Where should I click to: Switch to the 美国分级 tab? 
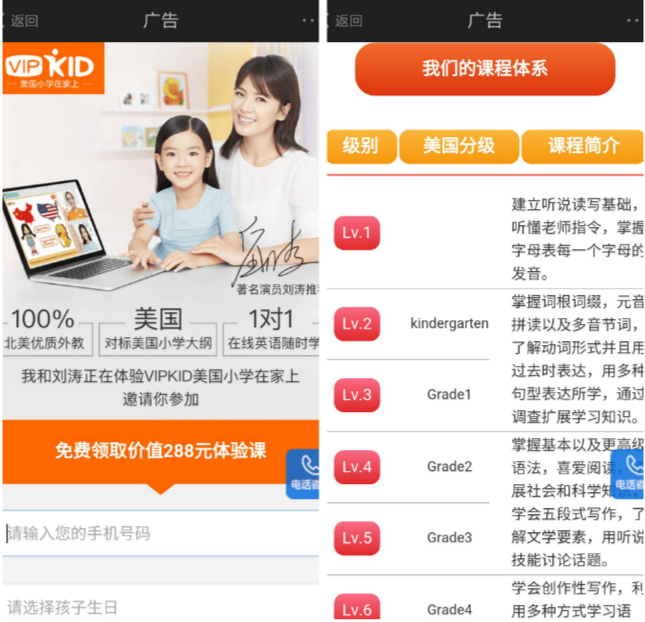459,146
